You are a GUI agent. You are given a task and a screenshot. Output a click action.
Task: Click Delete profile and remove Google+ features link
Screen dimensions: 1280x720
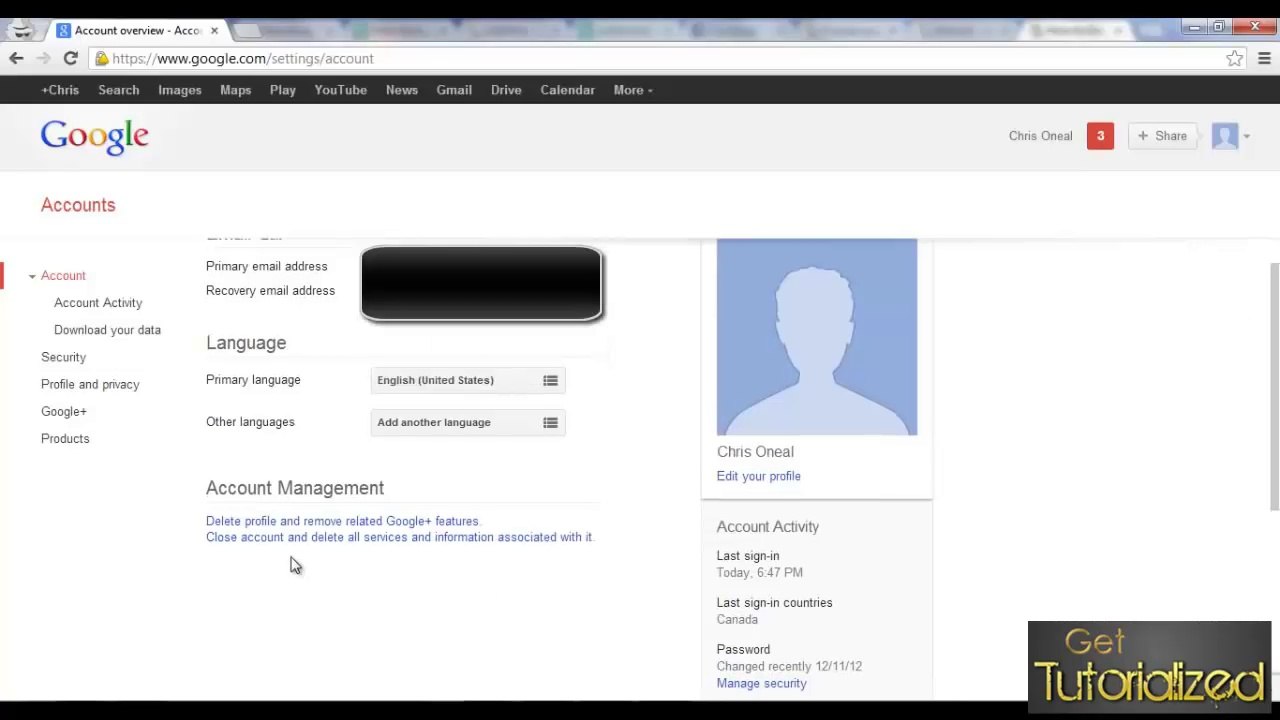(x=343, y=521)
